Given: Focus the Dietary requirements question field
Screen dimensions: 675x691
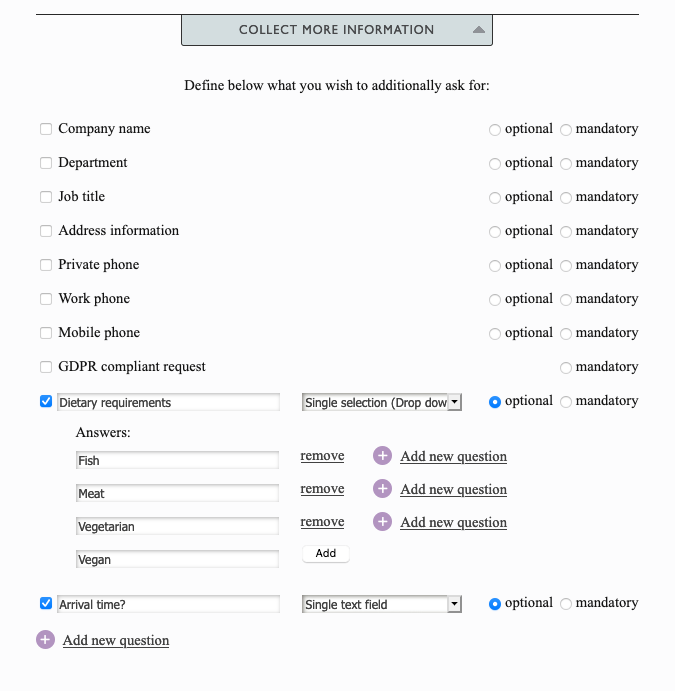Looking at the screenshot, I should [168, 402].
